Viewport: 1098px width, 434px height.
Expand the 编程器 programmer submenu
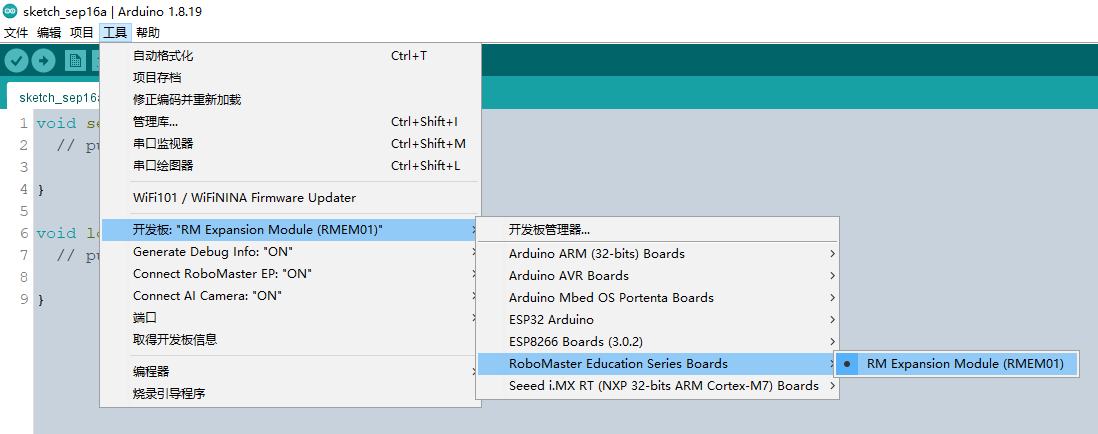291,371
